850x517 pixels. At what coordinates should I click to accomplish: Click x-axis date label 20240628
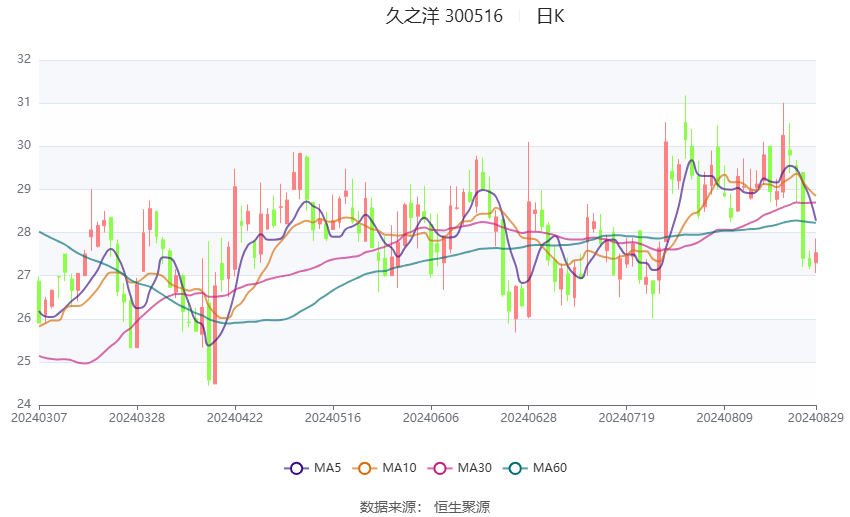pos(529,418)
